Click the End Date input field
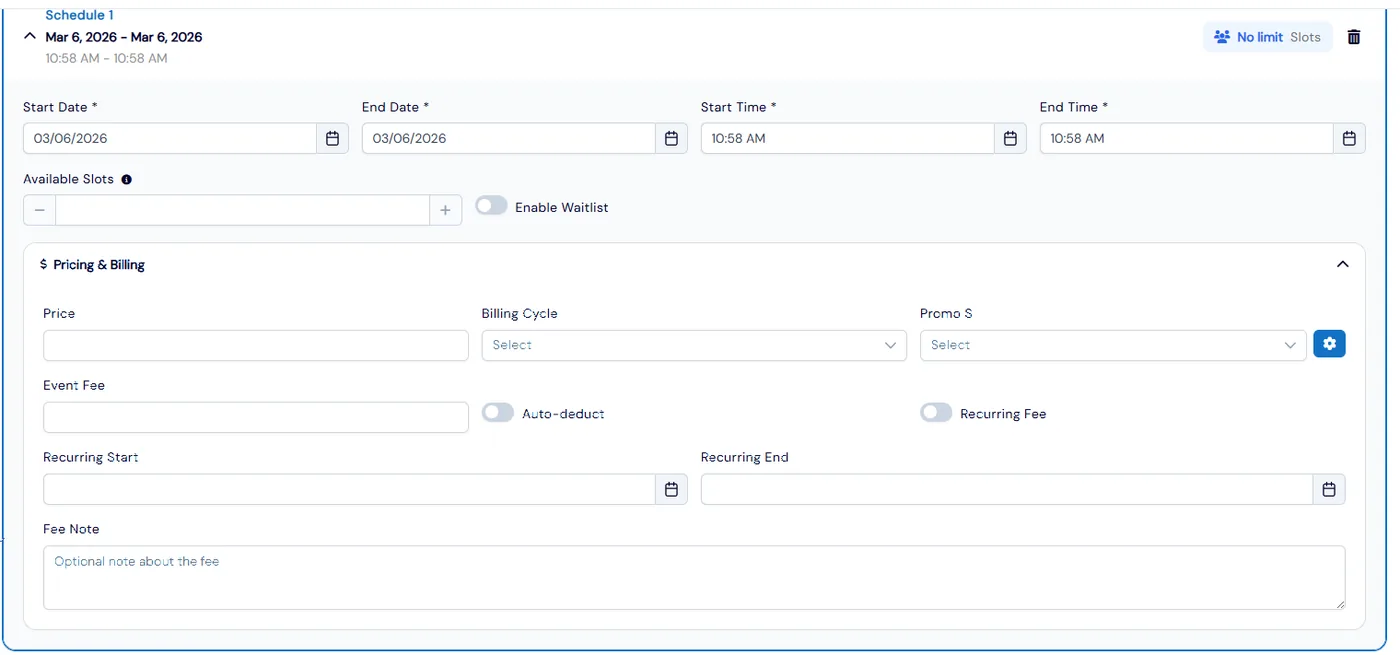Viewport: 1400px width, 655px height. [509, 138]
